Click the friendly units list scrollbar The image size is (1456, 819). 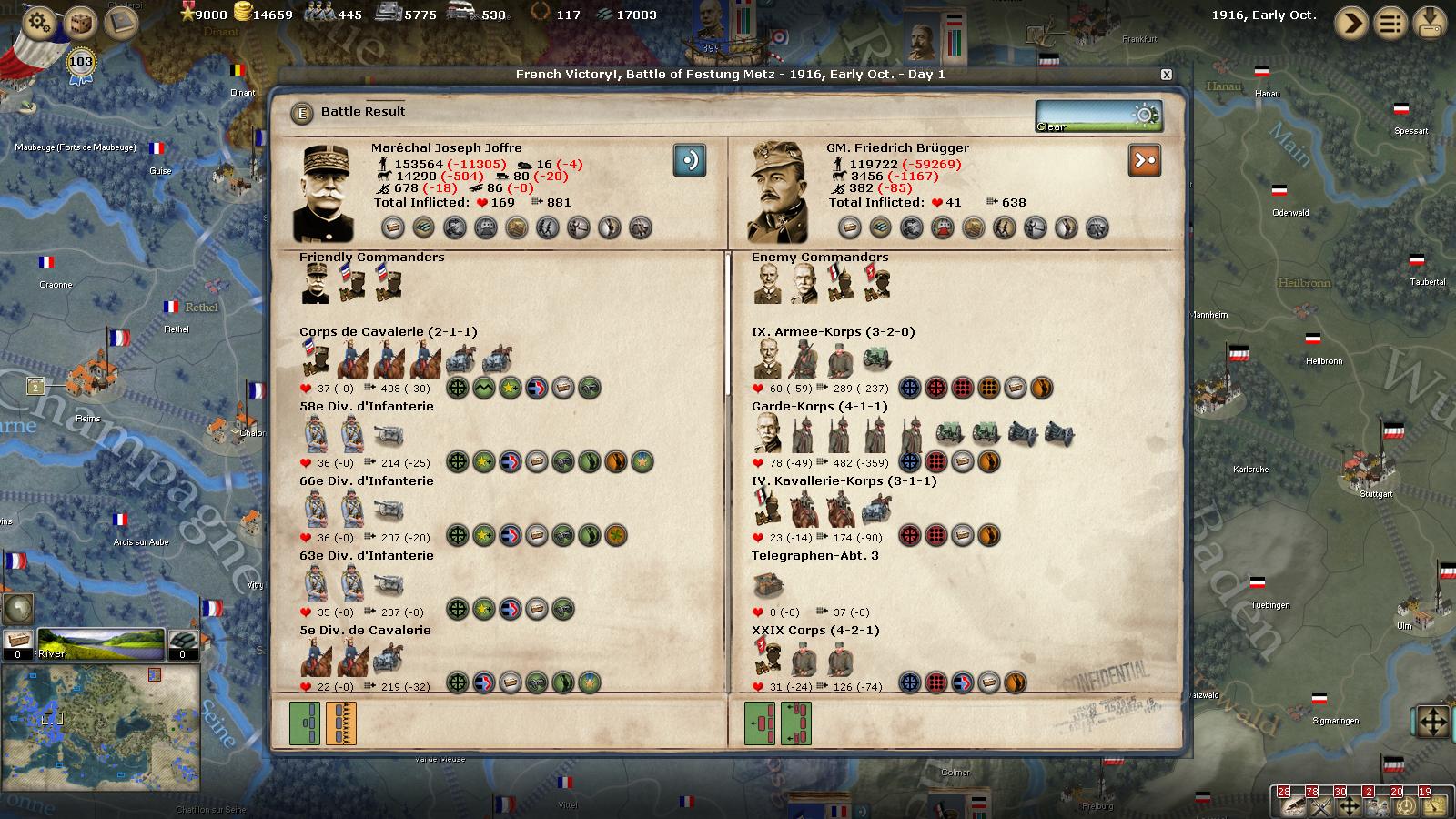coord(727,323)
